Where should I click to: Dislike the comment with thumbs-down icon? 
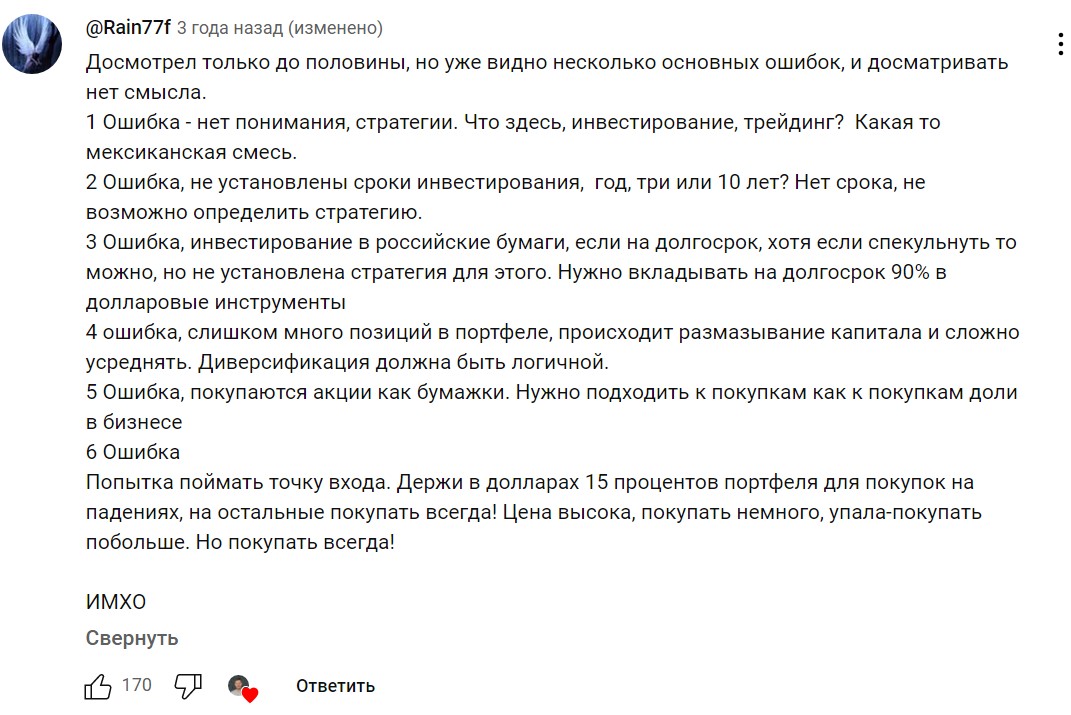[x=188, y=686]
